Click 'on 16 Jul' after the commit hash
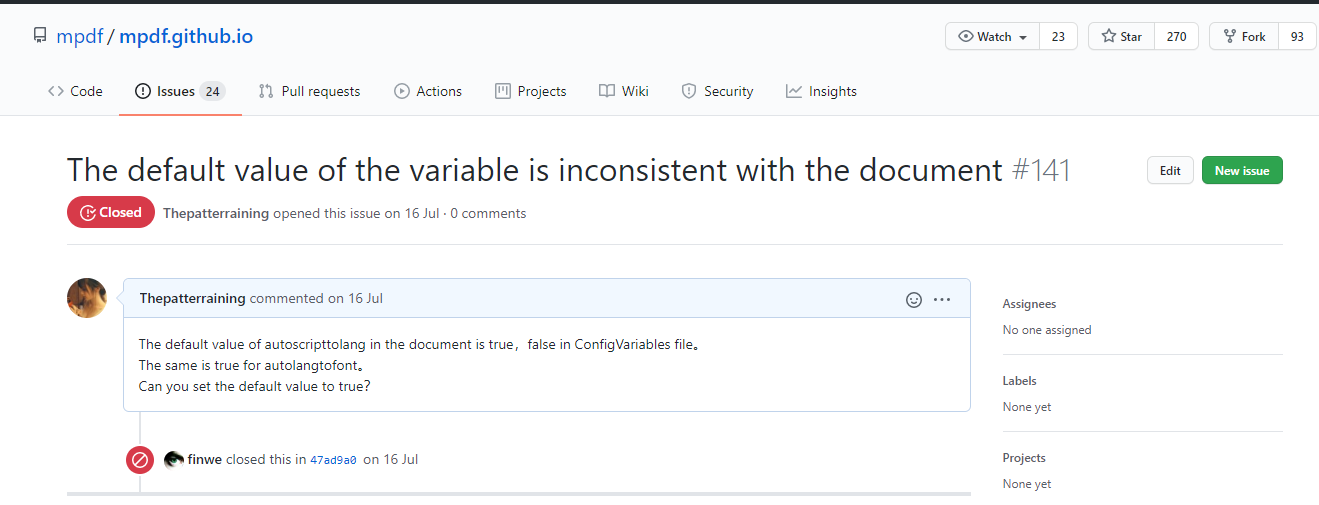Image resolution: width=1319 pixels, height=505 pixels. (x=390, y=460)
